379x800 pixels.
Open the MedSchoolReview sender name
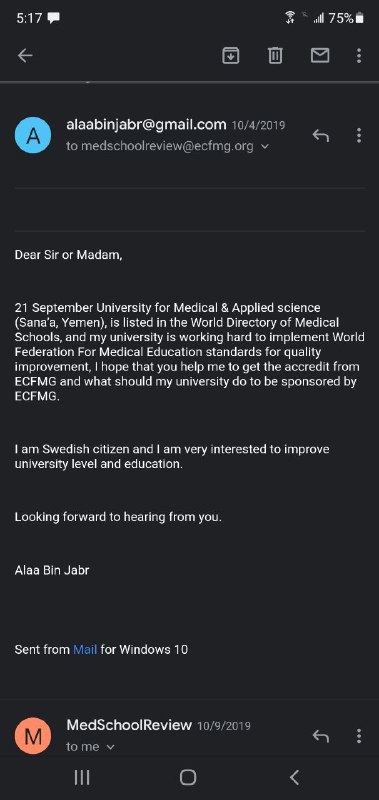[129, 725]
